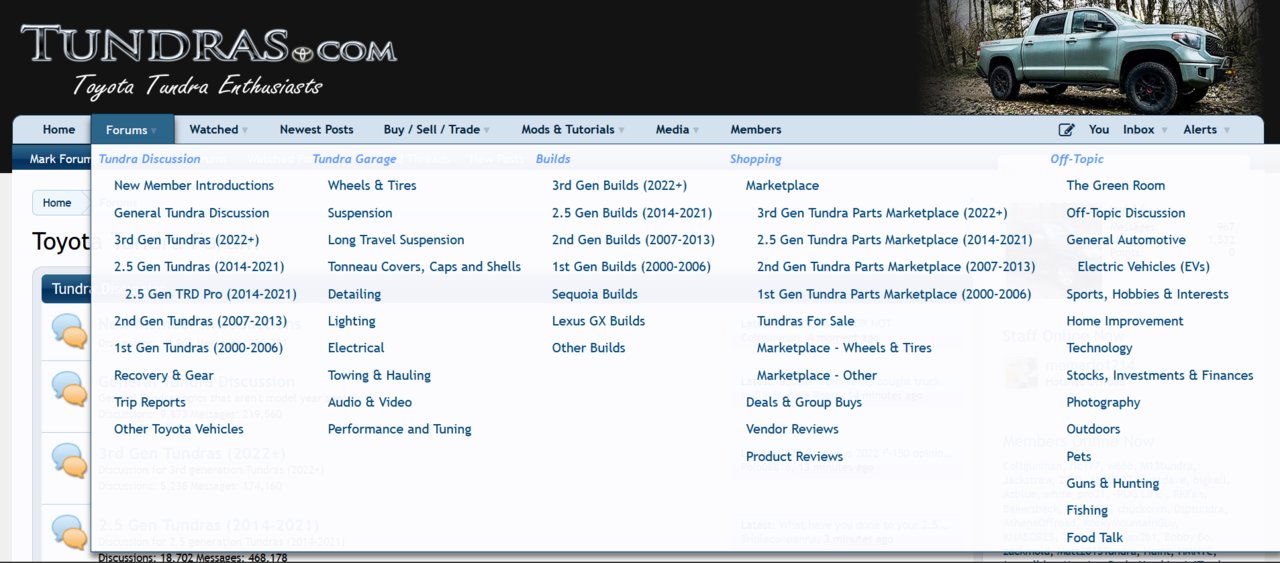Select Lighting forum
Viewport: 1280px width, 563px height.
[x=352, y=321]
